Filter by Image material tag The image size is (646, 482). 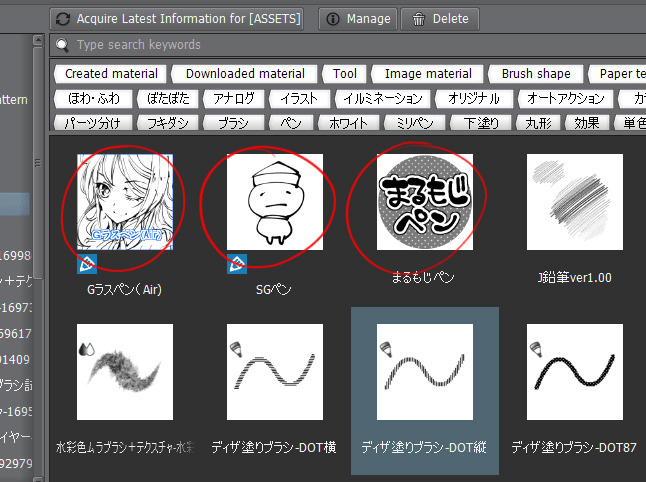(x=428, y=74)
